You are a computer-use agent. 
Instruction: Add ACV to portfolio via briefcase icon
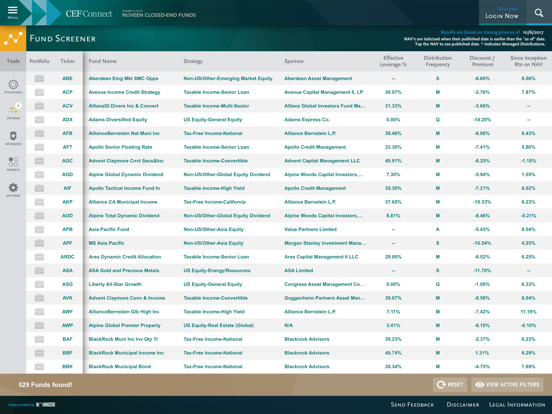39,106
